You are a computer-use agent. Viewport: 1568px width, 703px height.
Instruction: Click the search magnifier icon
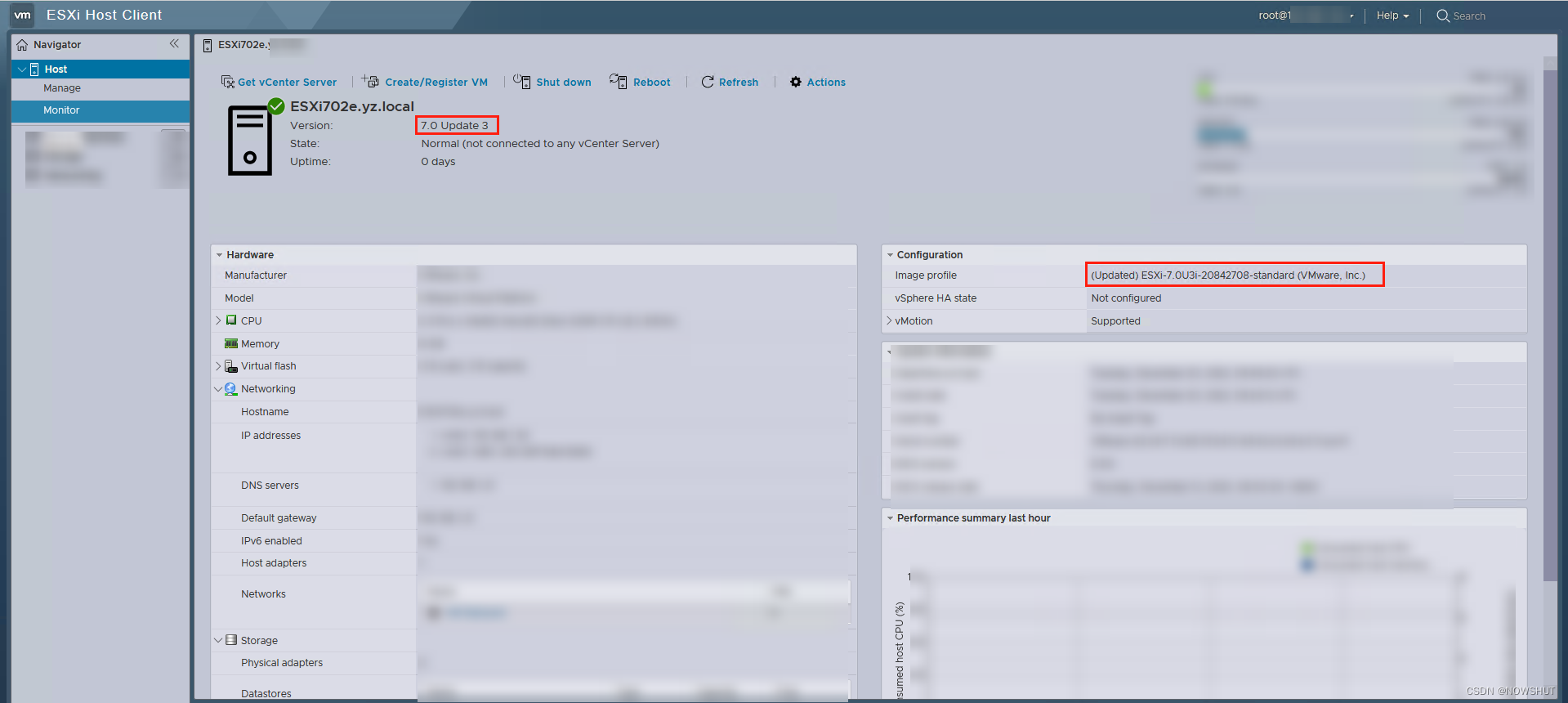[x=1443, y=16]
